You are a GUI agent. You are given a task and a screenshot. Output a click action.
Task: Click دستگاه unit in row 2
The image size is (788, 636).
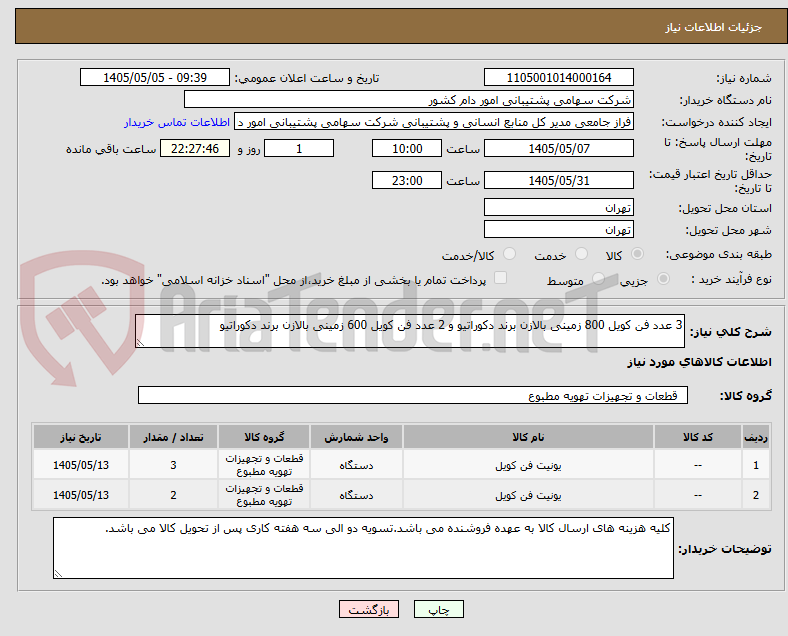[x=356, y=495]
